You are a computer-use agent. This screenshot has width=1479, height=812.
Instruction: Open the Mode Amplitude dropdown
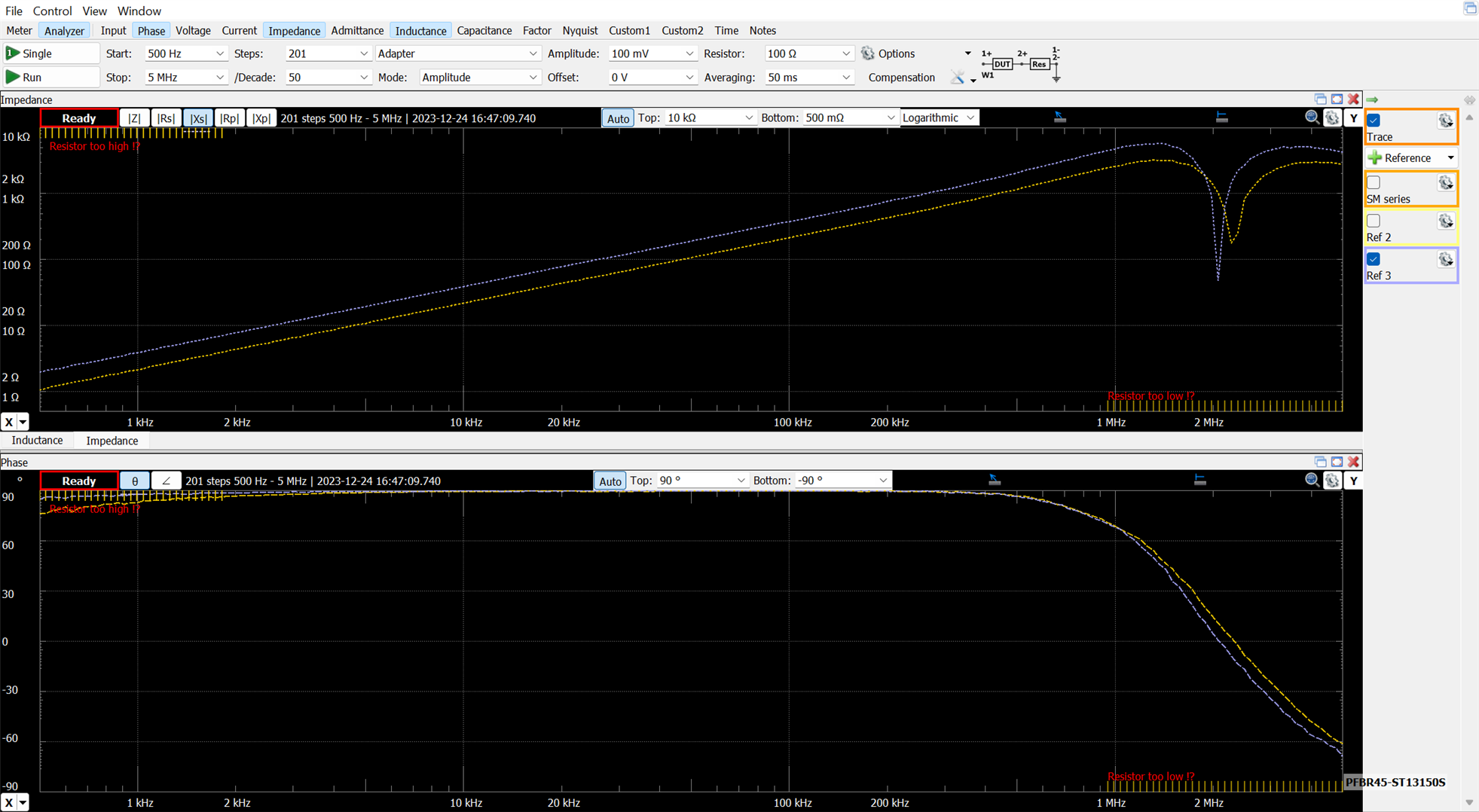pos(479,78)
